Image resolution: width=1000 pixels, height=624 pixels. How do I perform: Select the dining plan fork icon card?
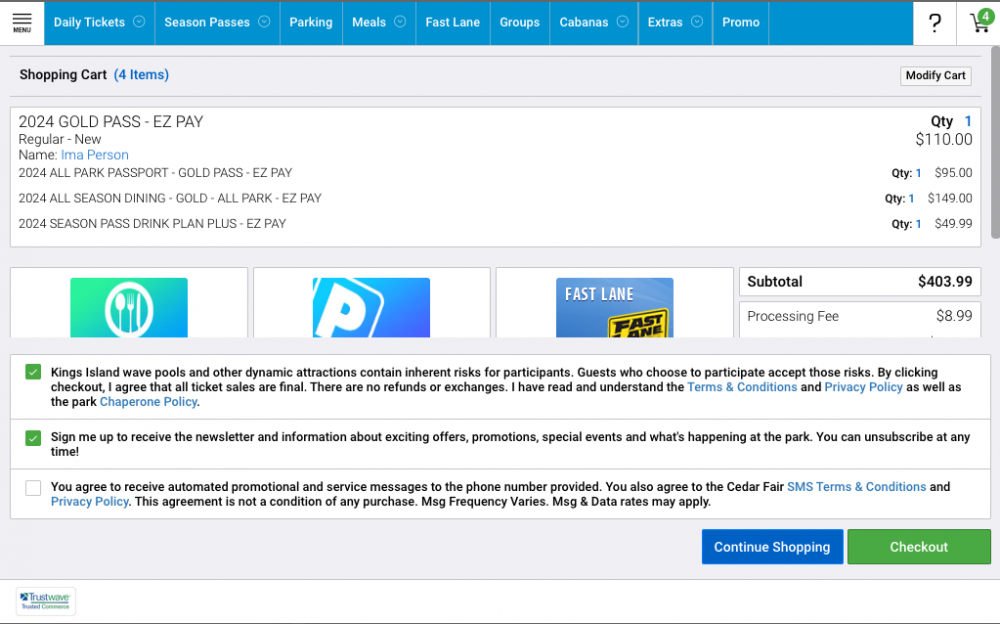[x=129, y=307]
